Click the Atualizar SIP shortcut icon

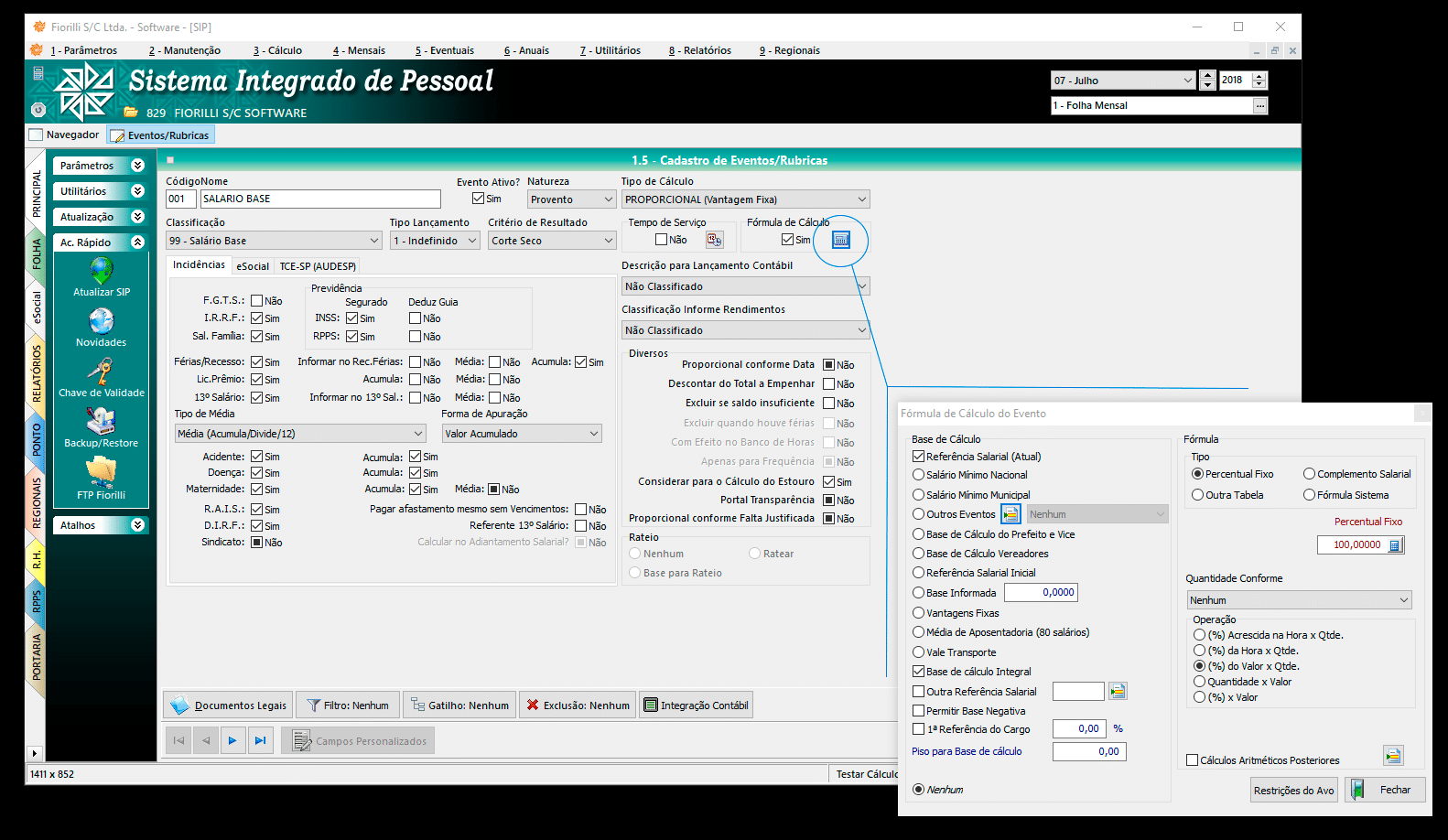point(102,271)
